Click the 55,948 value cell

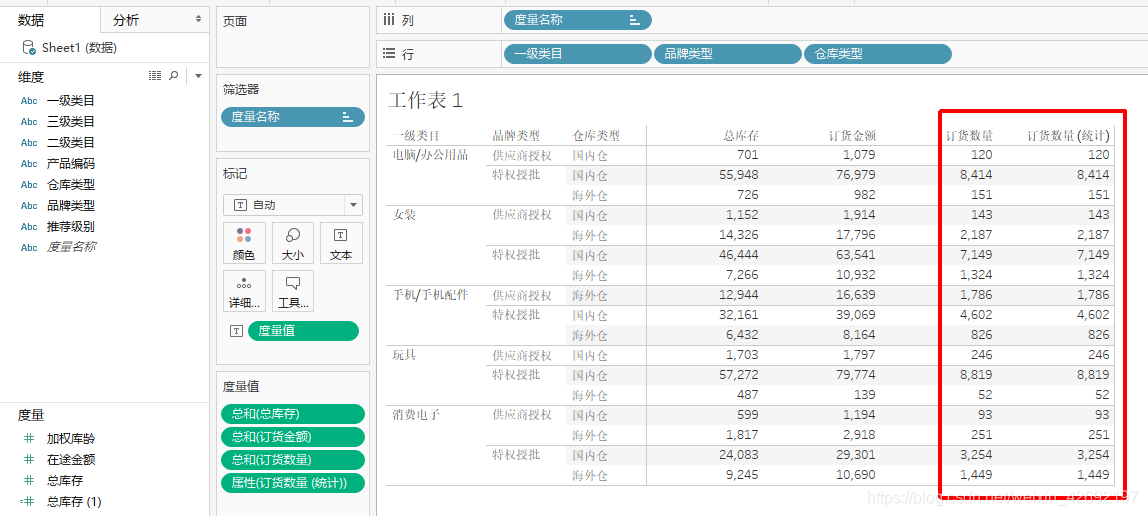tap(739, 175)
